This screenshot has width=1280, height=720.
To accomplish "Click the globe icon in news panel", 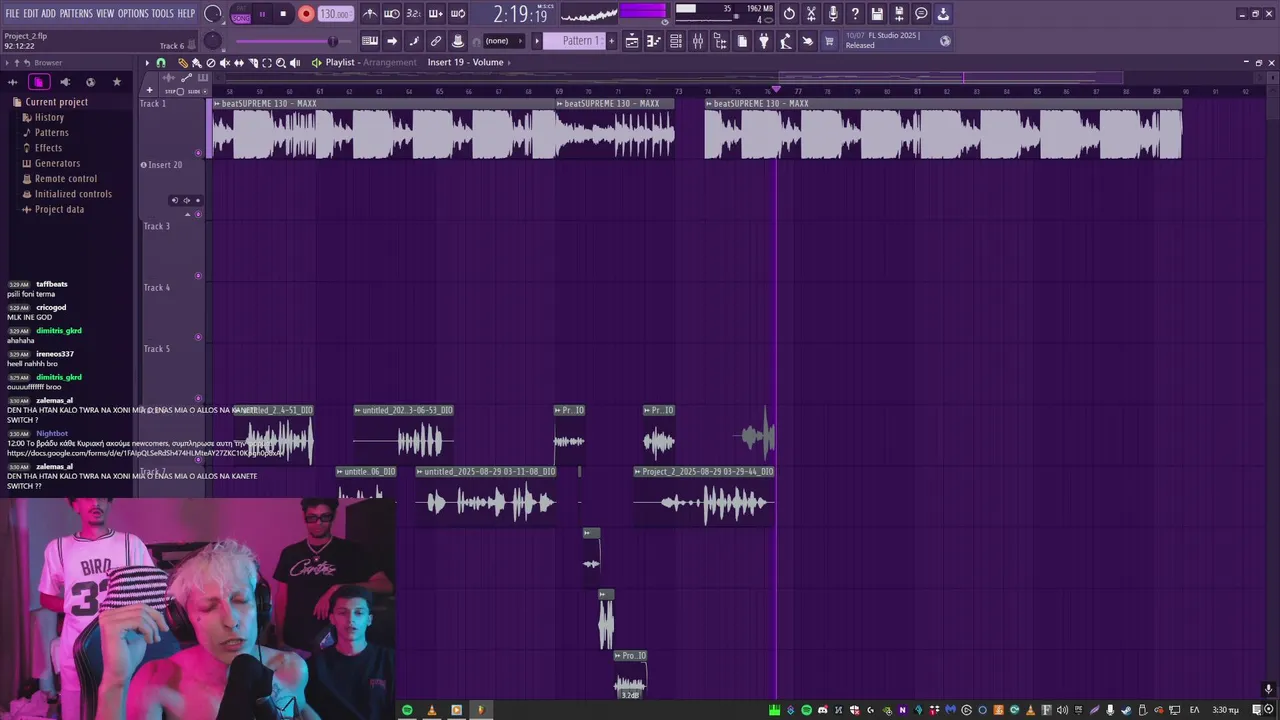I will tap(945, 41).
